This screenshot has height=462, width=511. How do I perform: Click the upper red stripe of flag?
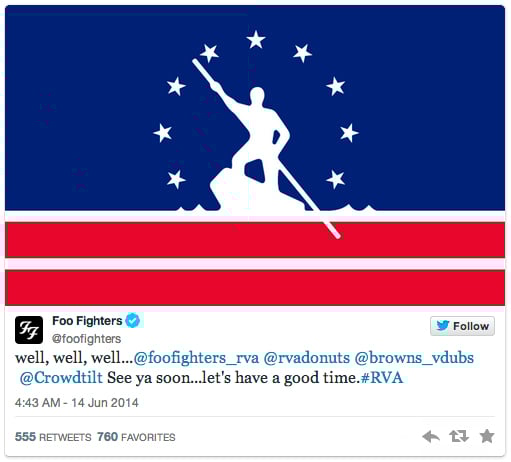[x=255, y=240]
